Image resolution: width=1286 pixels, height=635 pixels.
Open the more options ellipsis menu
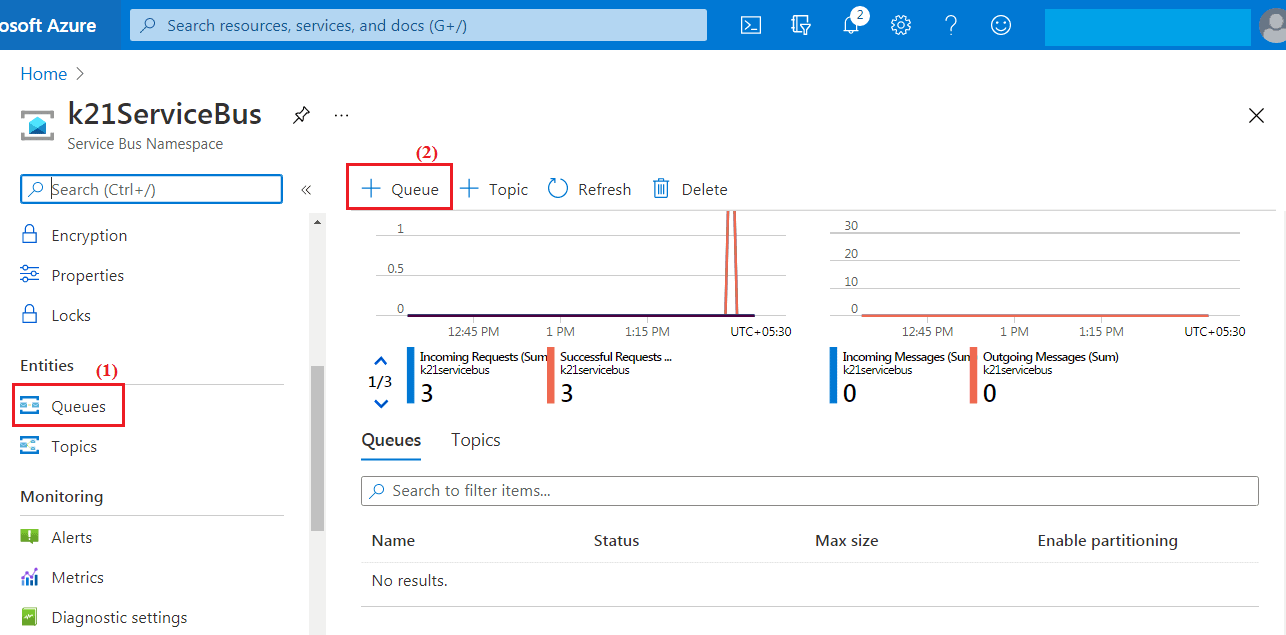342,115
